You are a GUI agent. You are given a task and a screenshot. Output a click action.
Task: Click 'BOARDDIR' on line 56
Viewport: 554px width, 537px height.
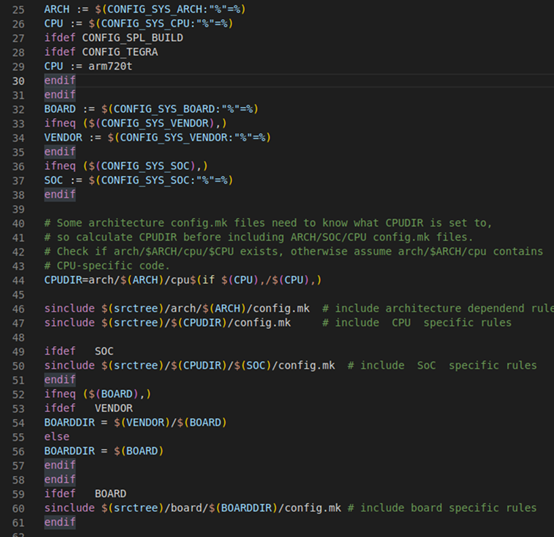(69, 451)
